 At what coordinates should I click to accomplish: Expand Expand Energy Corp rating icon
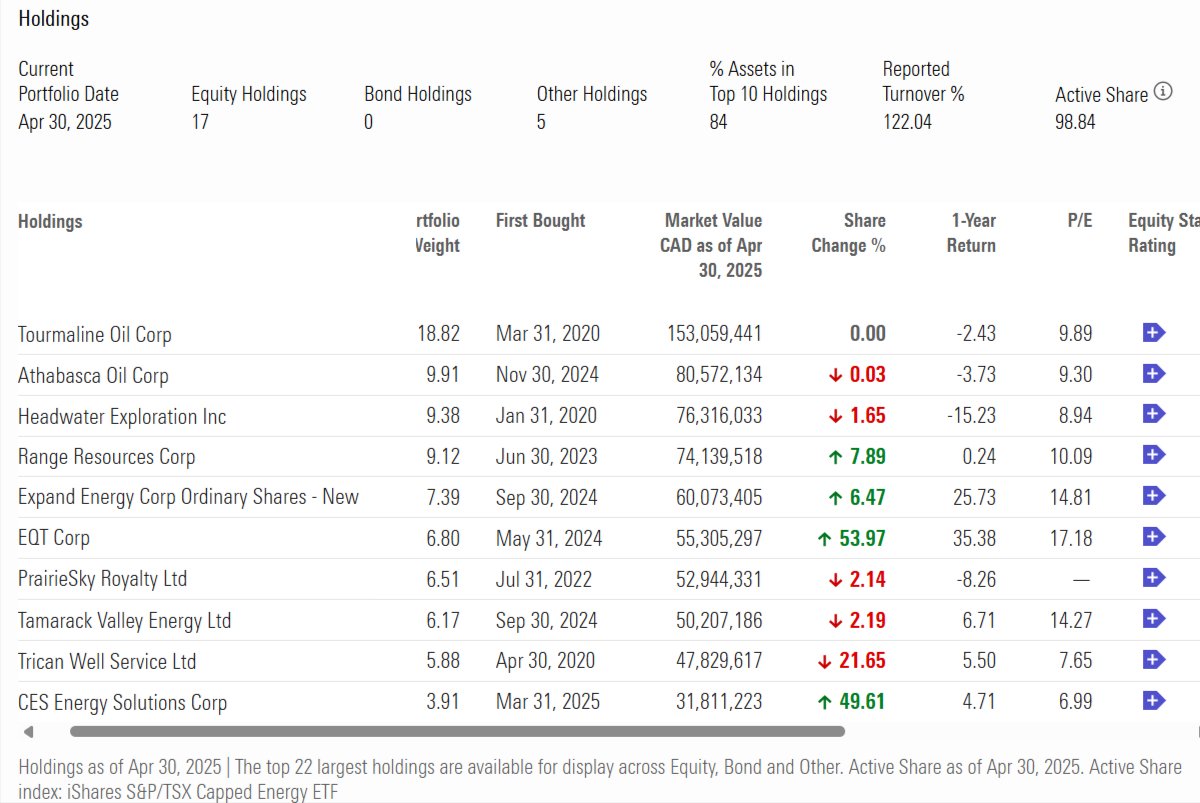click(x=1154, y=496)
